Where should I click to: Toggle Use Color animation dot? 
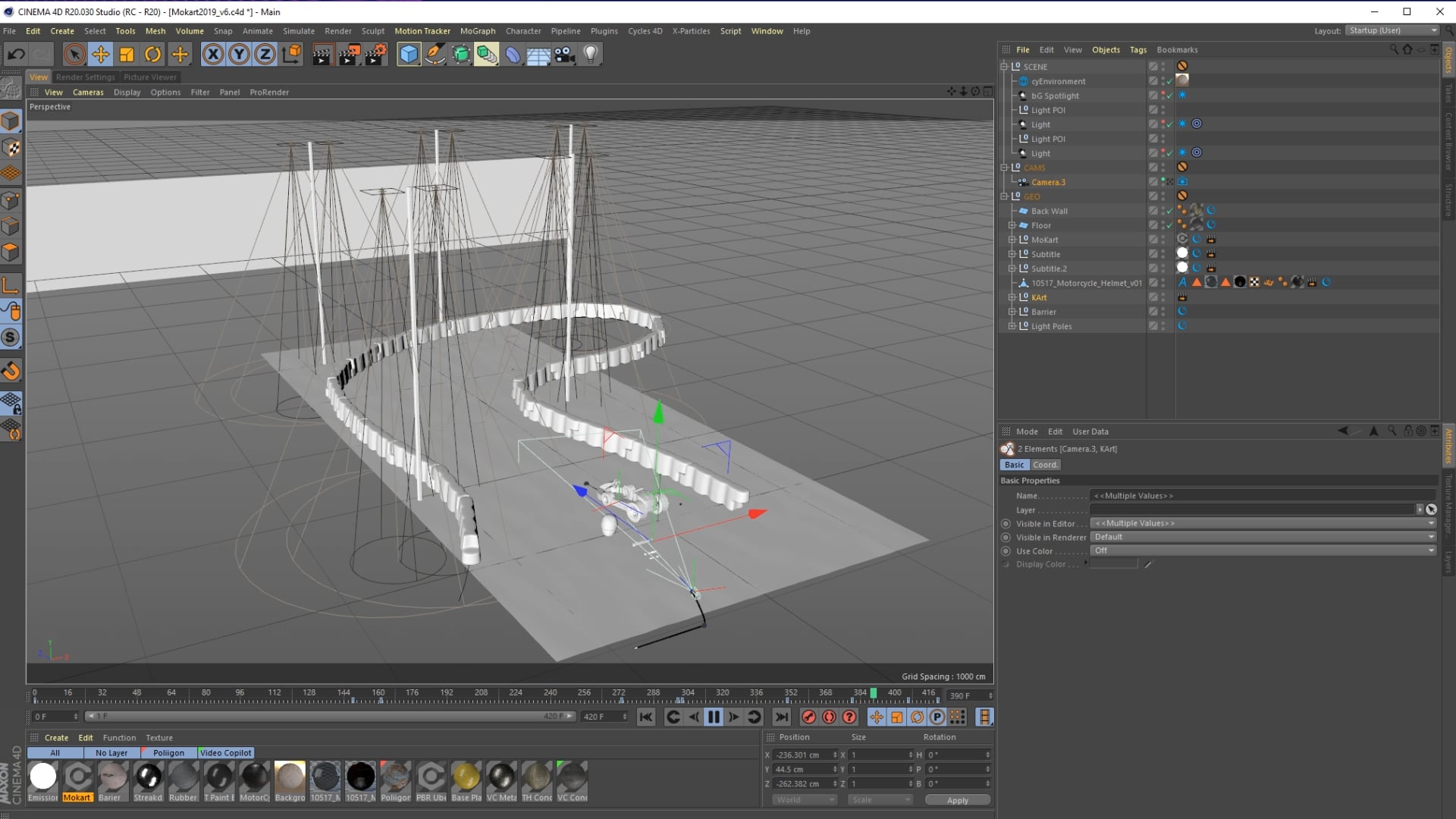point(1006,551)
